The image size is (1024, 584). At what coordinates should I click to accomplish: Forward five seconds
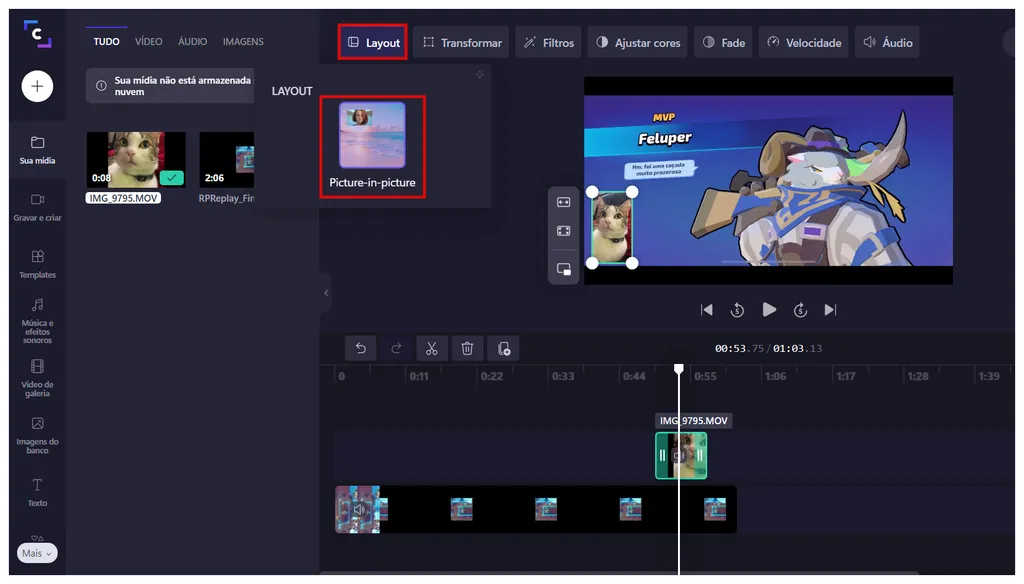[801, 310]
